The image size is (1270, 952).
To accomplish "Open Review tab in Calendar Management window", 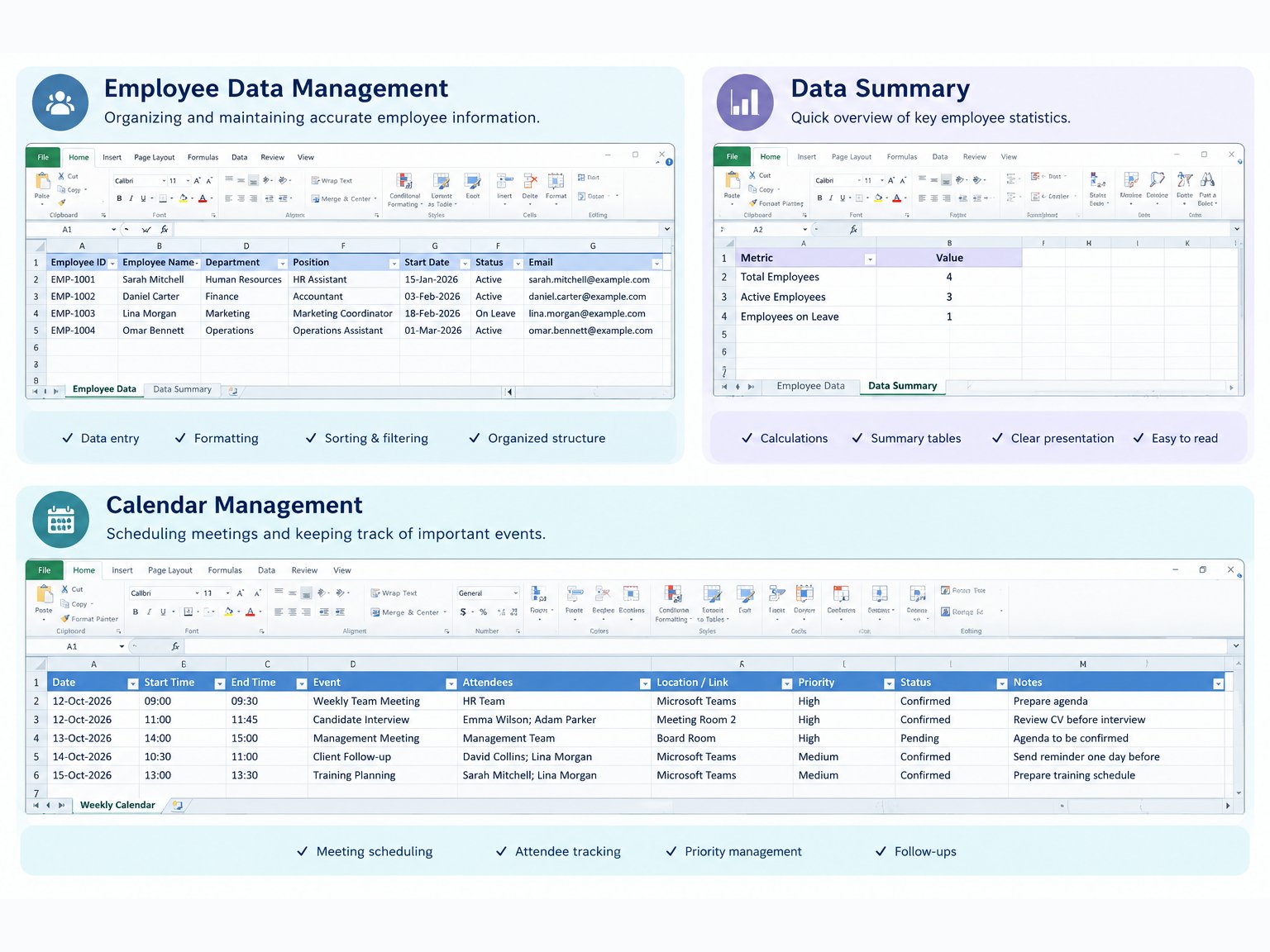I will [304, 570].
